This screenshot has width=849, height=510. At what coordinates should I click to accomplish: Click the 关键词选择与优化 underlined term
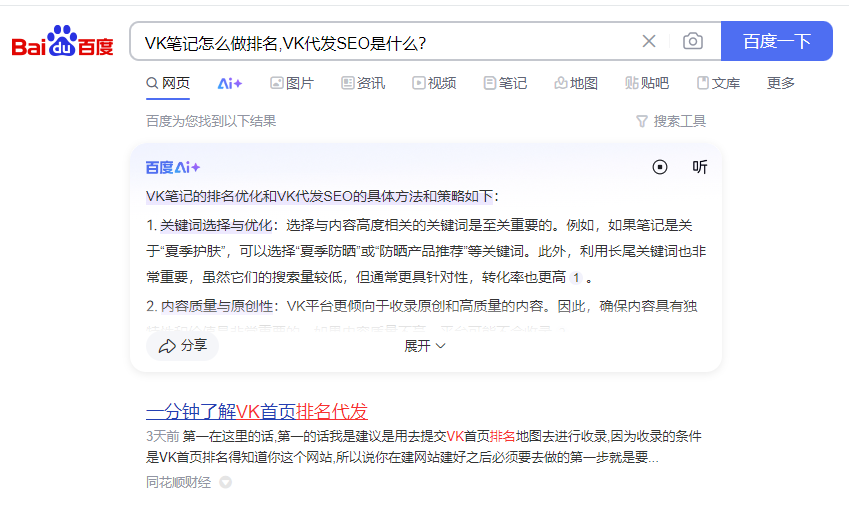pyautogui.click(x=217, y=225)
